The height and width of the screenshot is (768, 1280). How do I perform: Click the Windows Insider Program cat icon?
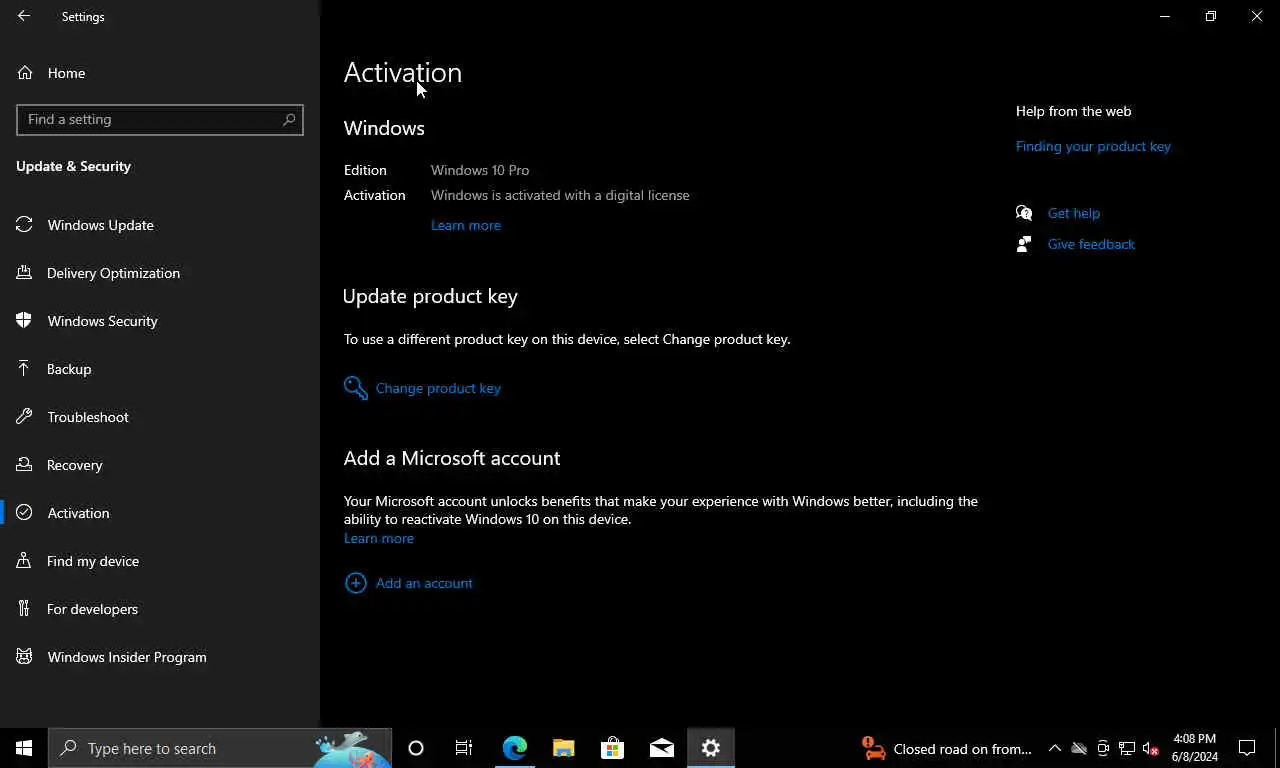click(x=25, y=657)
